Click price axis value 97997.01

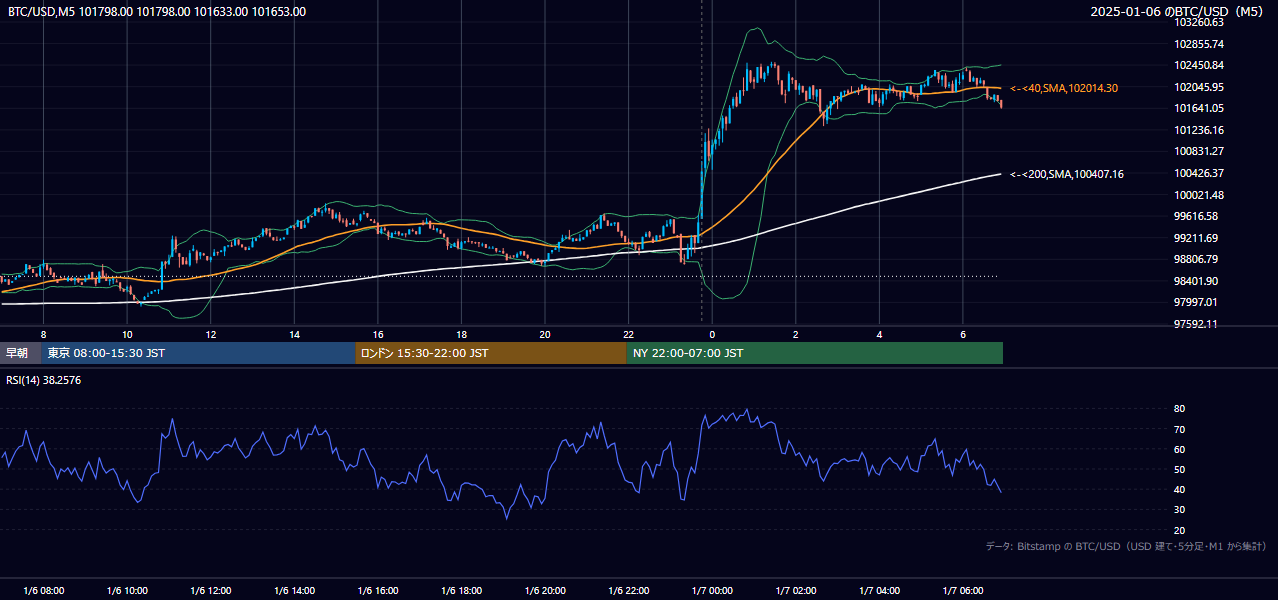coord(1196,302)
